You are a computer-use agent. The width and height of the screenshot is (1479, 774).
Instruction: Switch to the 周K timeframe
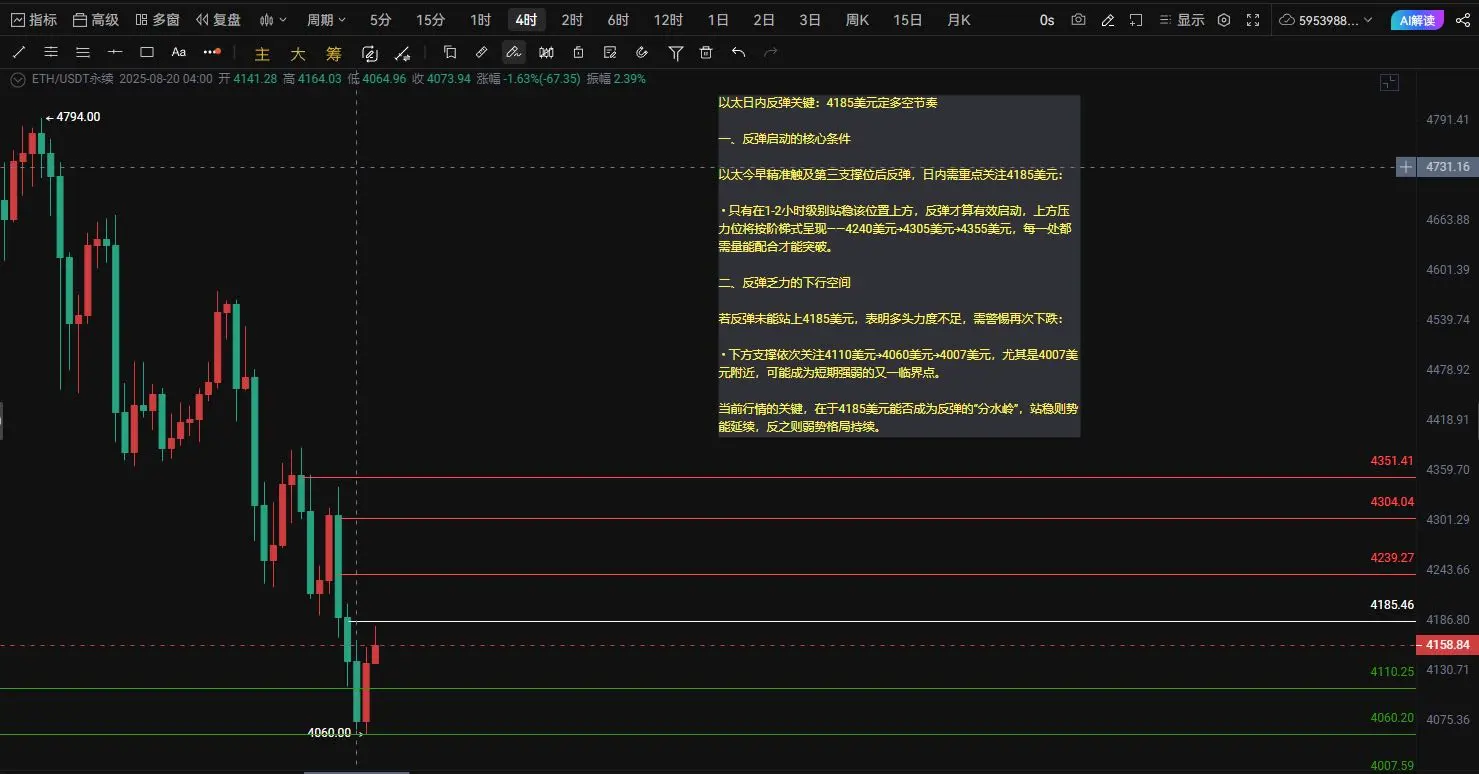tap(857, 19)
